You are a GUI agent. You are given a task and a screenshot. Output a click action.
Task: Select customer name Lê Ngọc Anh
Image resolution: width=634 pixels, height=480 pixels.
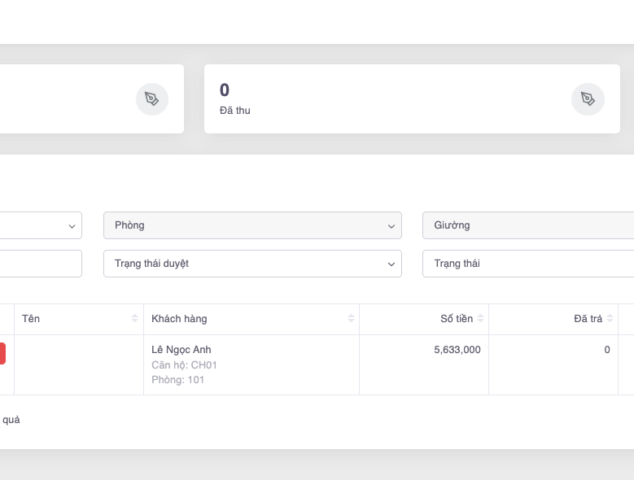coord(181,349)
